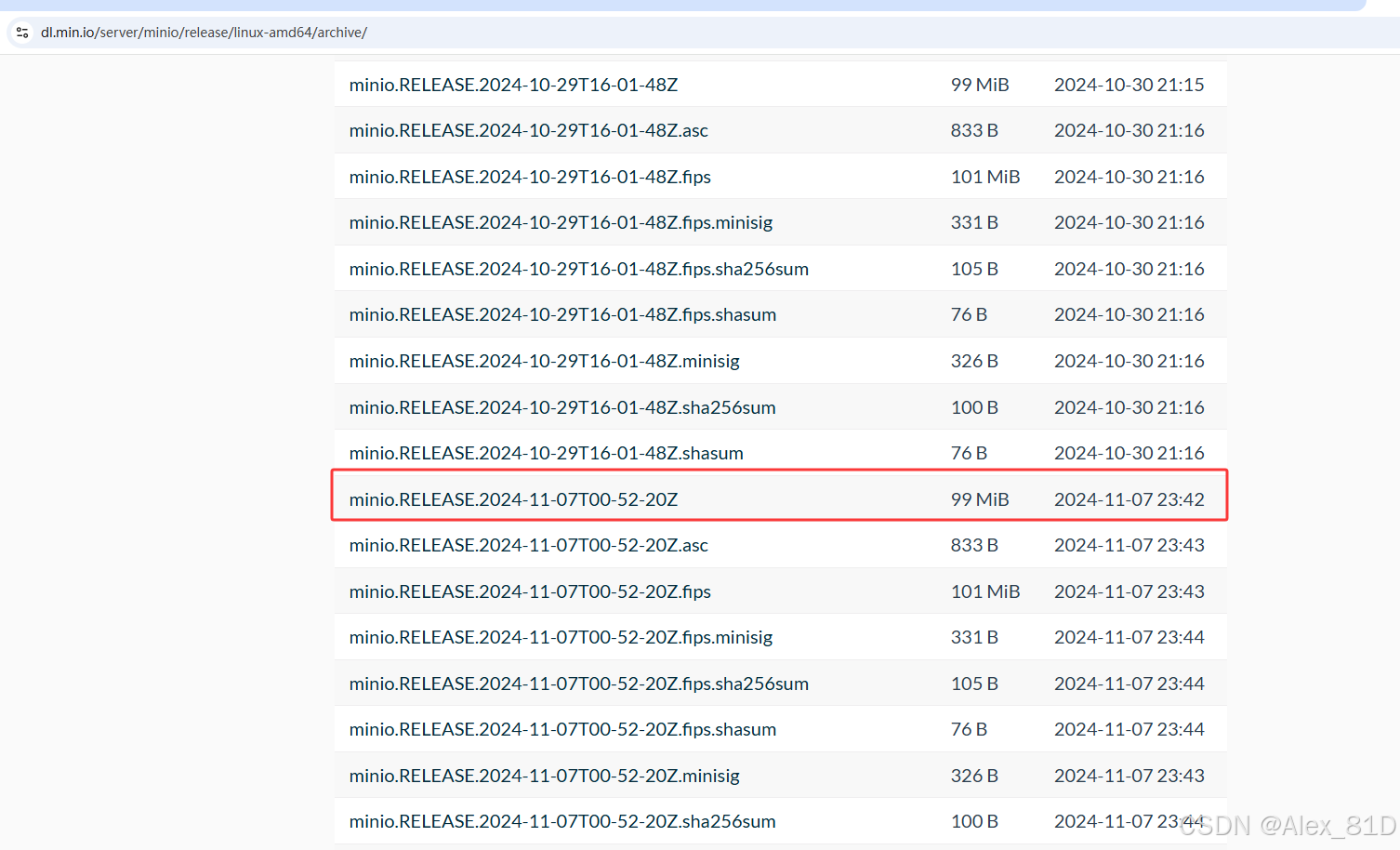
Task: Open minio.RELEASE.2024-11-07T00-52-20Z.fips.minisig
Action: [x=561, y=637]
